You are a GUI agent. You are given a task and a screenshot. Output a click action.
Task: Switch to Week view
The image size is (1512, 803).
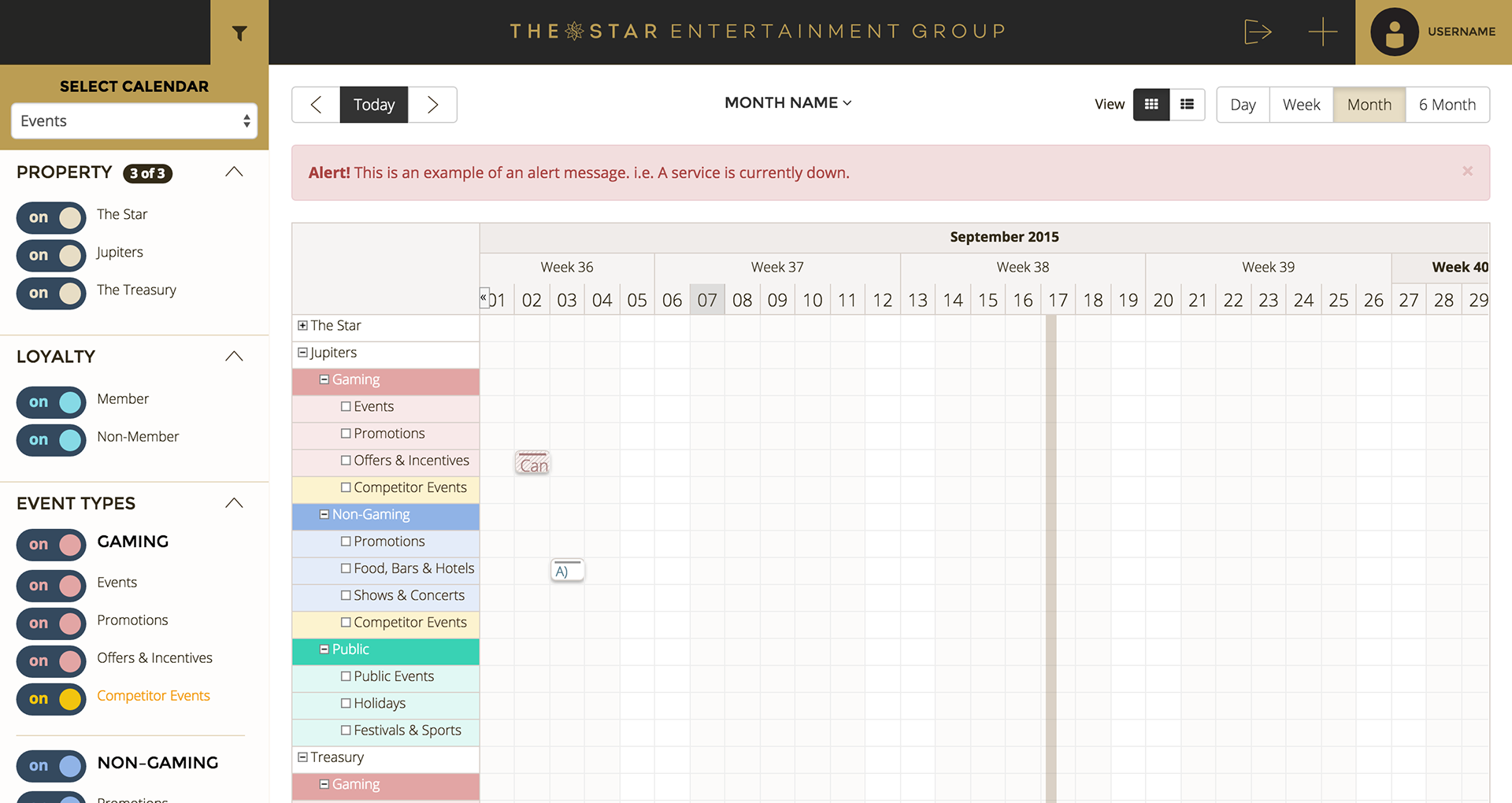(x=1301, y=105)
